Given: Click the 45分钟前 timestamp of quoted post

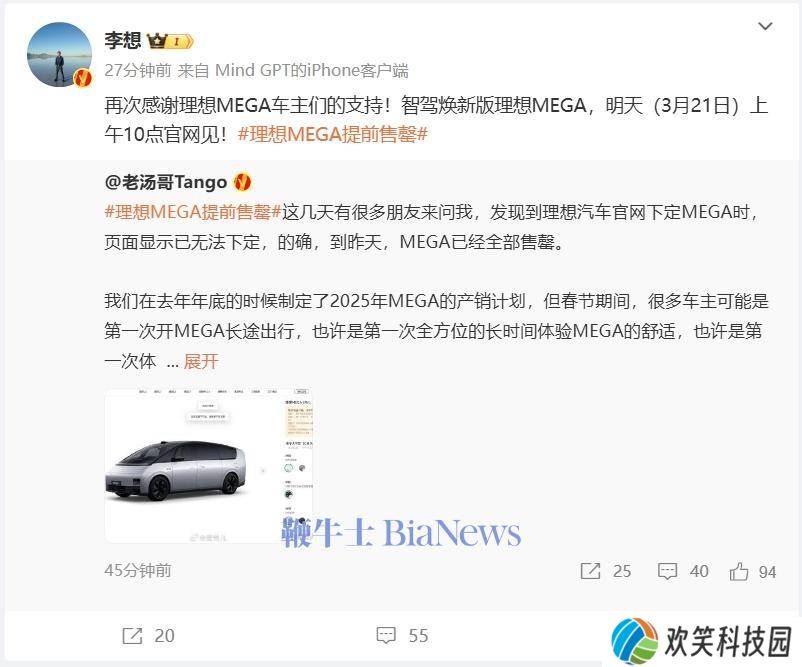Looking at the screenshot, I should [138, 570].
